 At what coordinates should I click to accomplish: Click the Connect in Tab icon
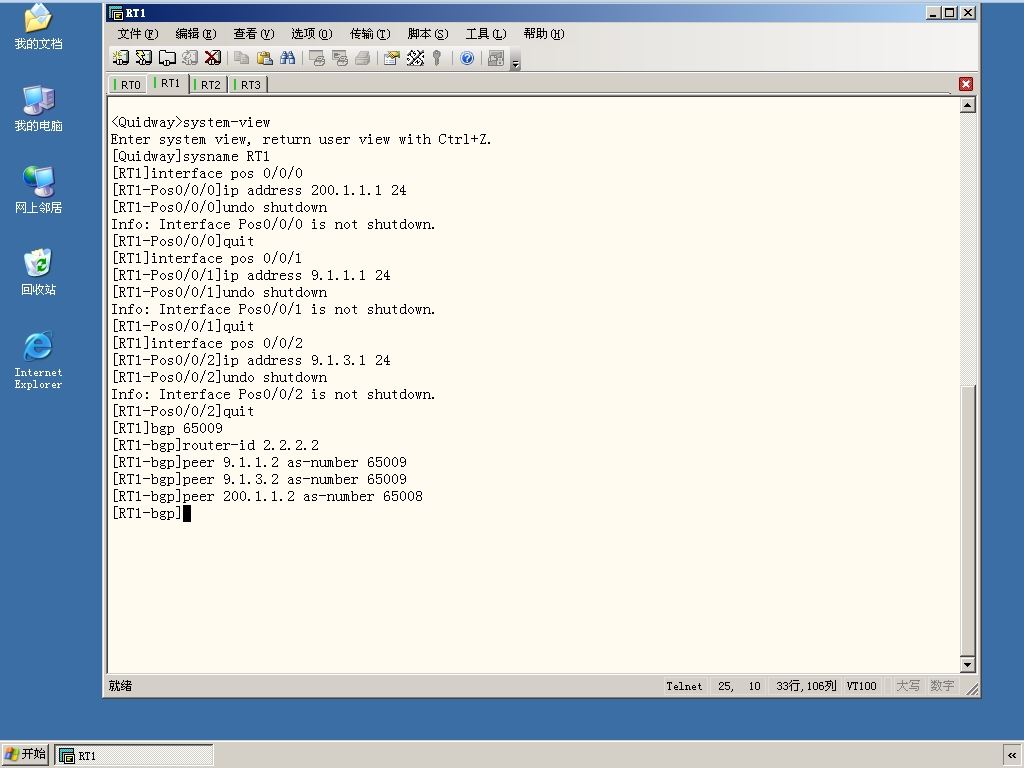coord(167,58)
